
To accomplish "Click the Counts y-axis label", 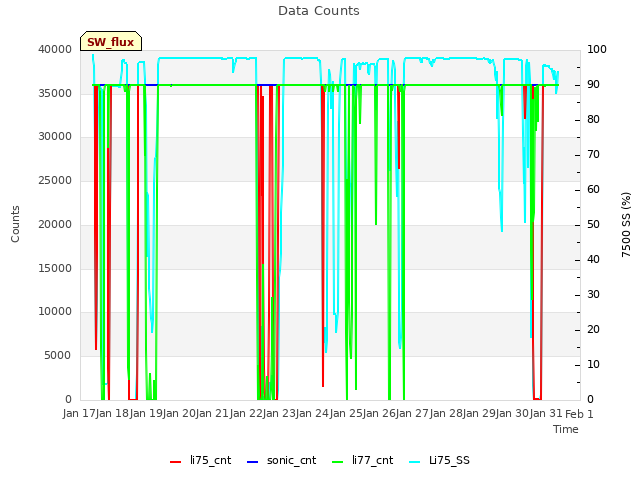I will pyautogui.click(x=15, y=224).
